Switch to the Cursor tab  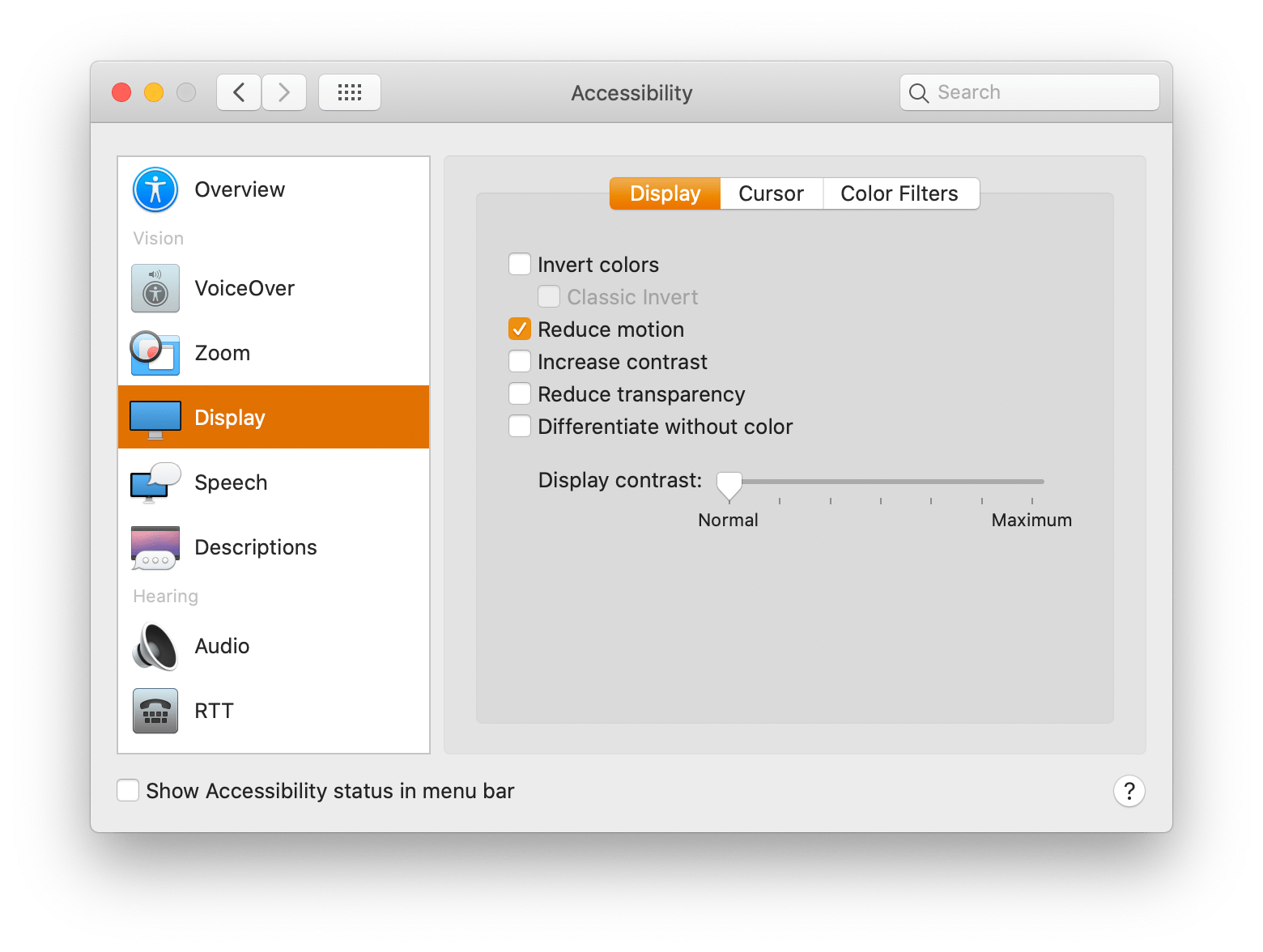click(x=770, y=193)
